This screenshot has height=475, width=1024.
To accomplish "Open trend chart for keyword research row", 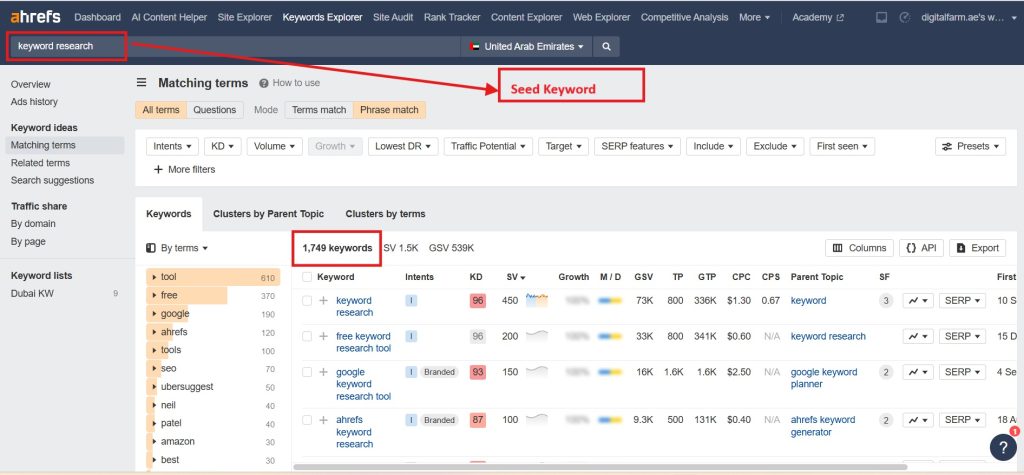I will (x=918, y=301).
